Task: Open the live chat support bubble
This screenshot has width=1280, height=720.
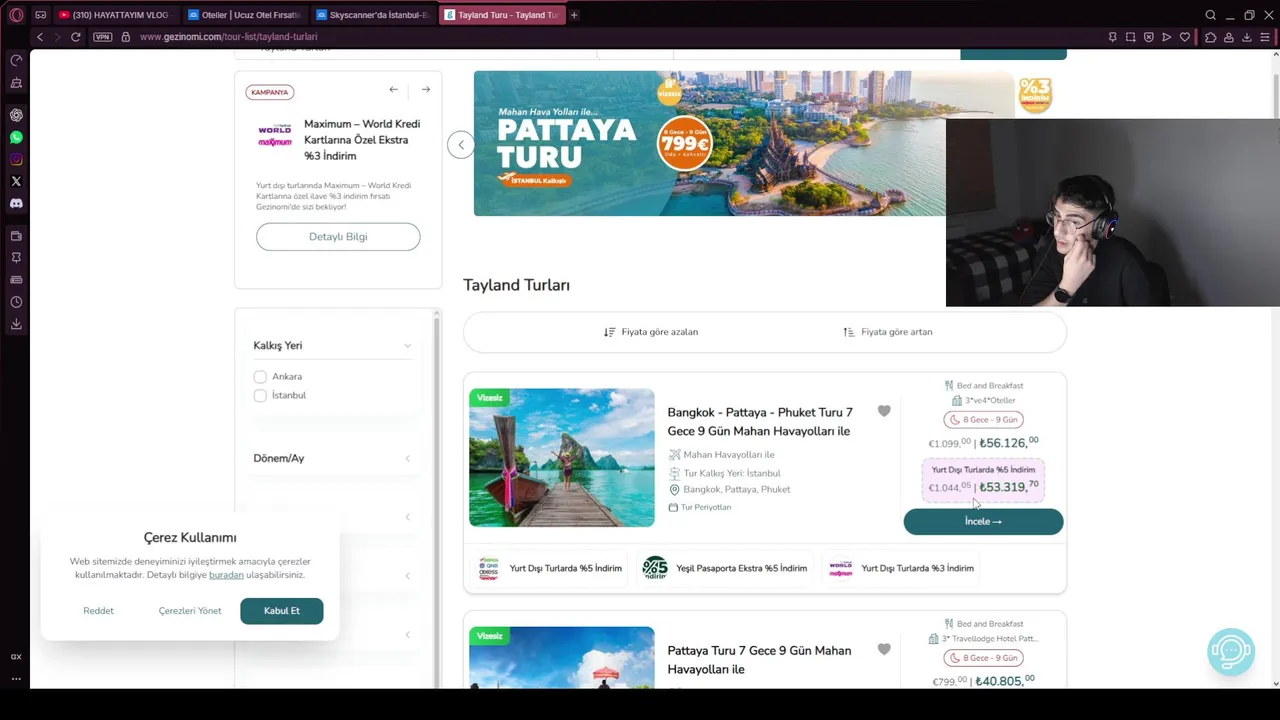Action: 1231,652
